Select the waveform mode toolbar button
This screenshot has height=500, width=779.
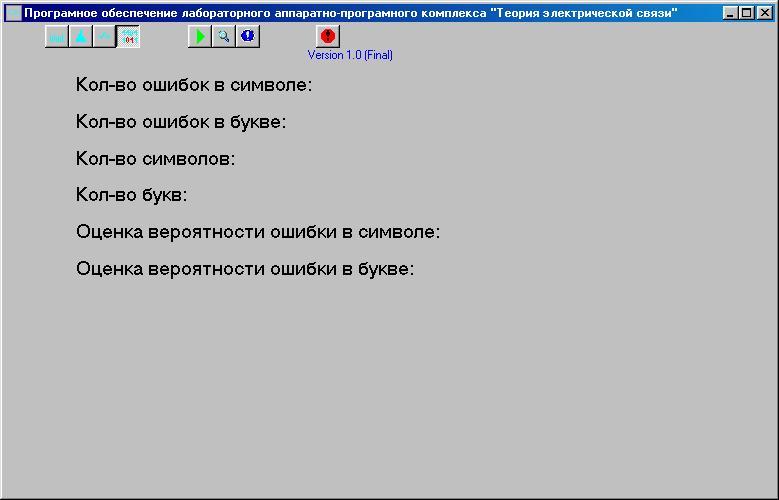point(104,37)
